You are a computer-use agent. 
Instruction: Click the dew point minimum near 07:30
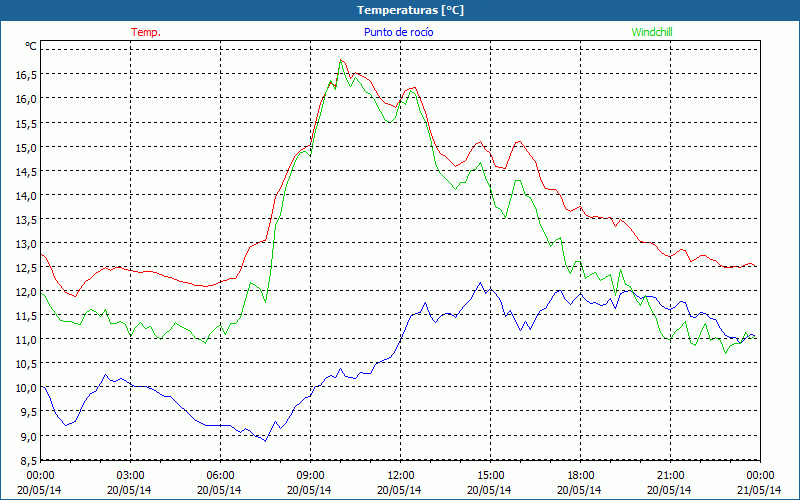point(265,440)
